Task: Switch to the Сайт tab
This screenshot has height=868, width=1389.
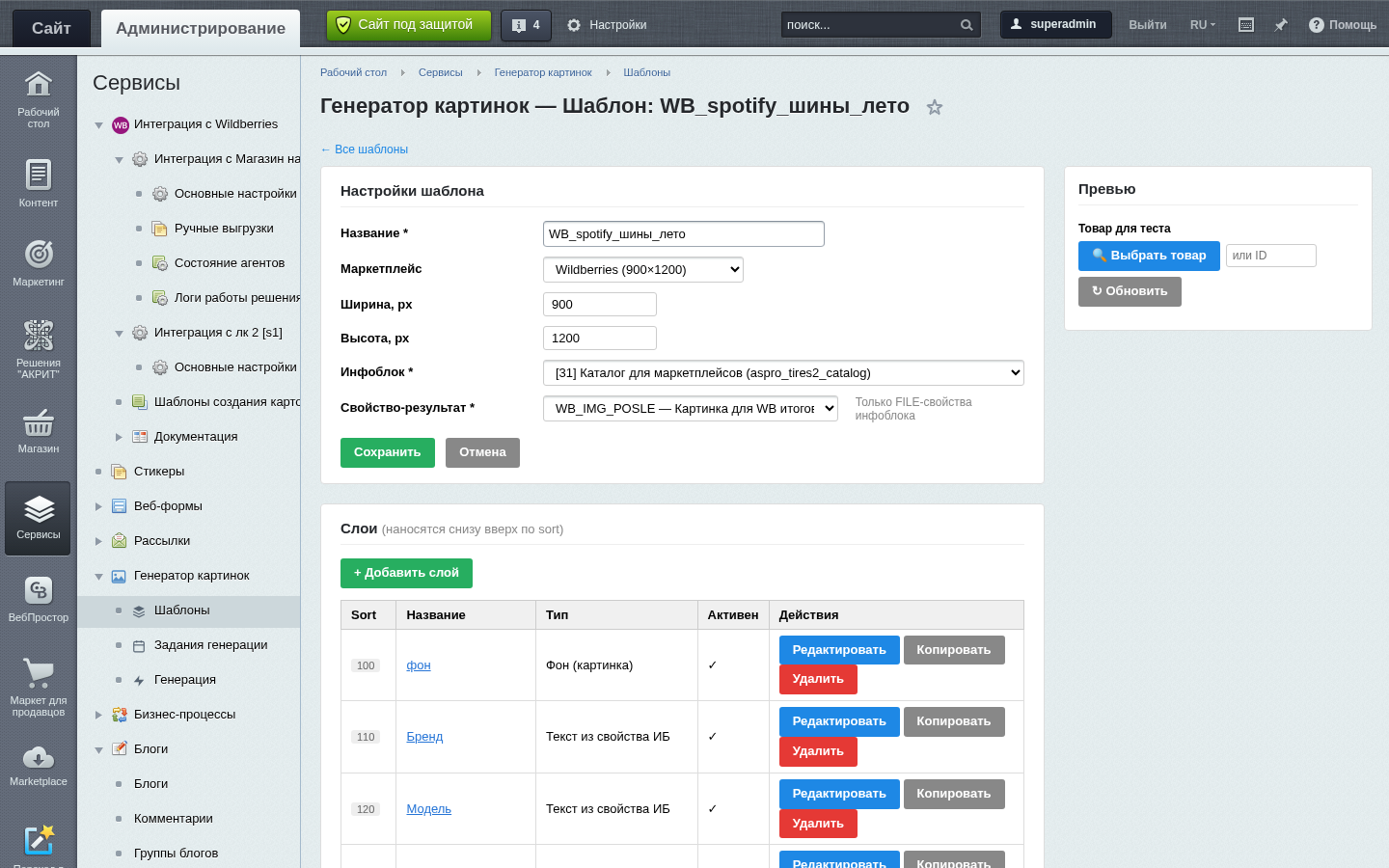Action: [51, 28]
